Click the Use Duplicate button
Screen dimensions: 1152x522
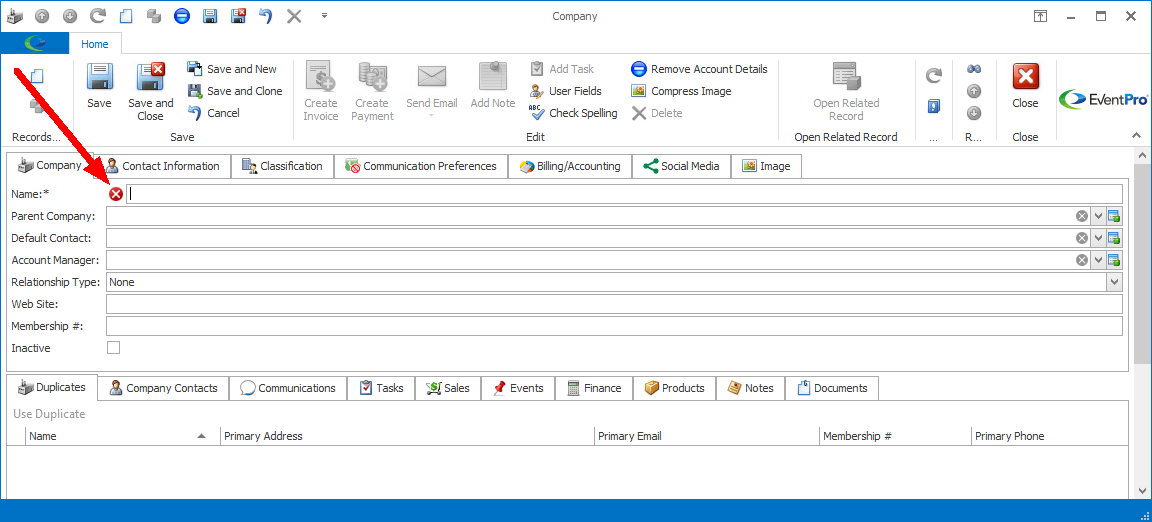[x=49, y=414]
